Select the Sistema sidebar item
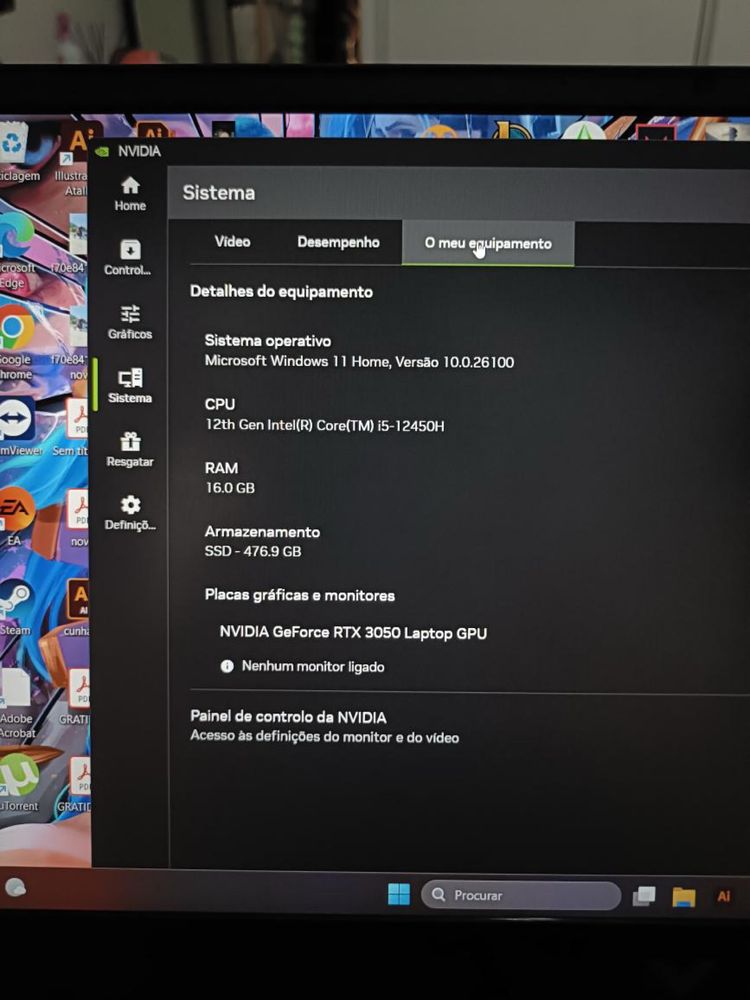The image size is (750, 1000). click(x=130, y=386)
